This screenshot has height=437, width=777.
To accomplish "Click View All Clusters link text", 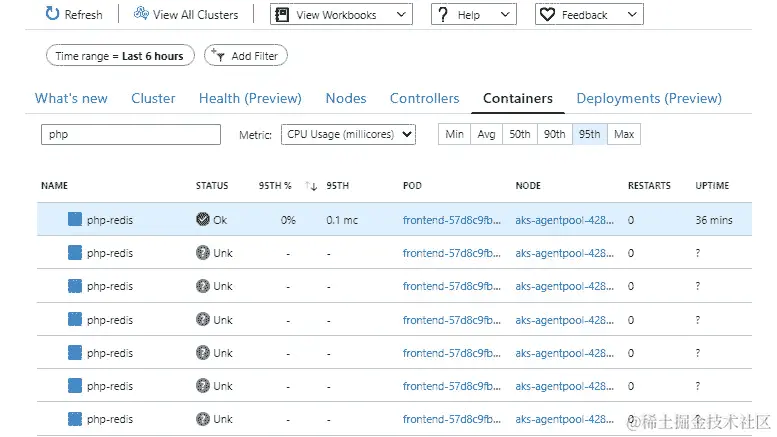I will (195, 15).
